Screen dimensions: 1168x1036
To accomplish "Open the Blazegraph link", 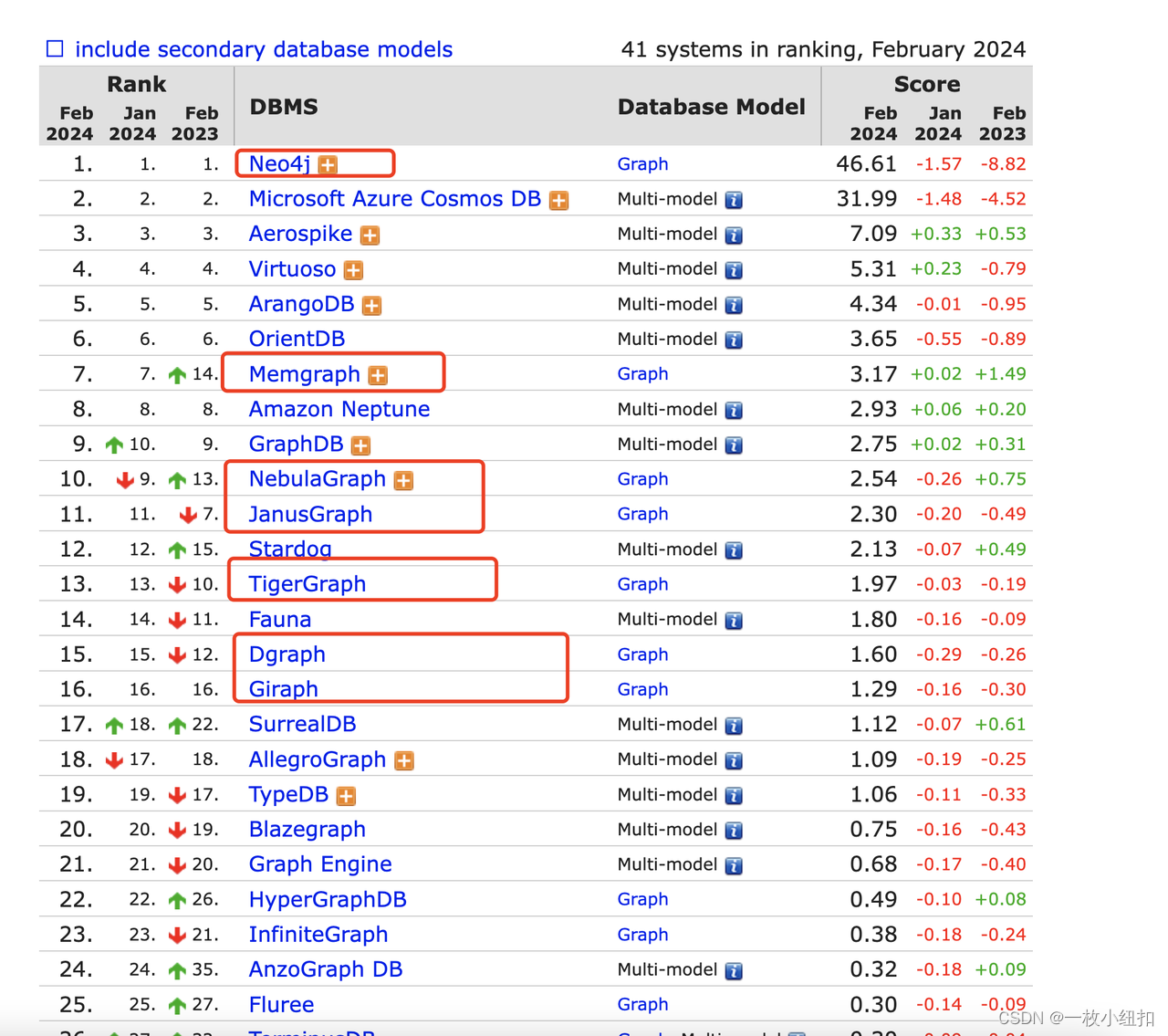I will tap(308, 830).
